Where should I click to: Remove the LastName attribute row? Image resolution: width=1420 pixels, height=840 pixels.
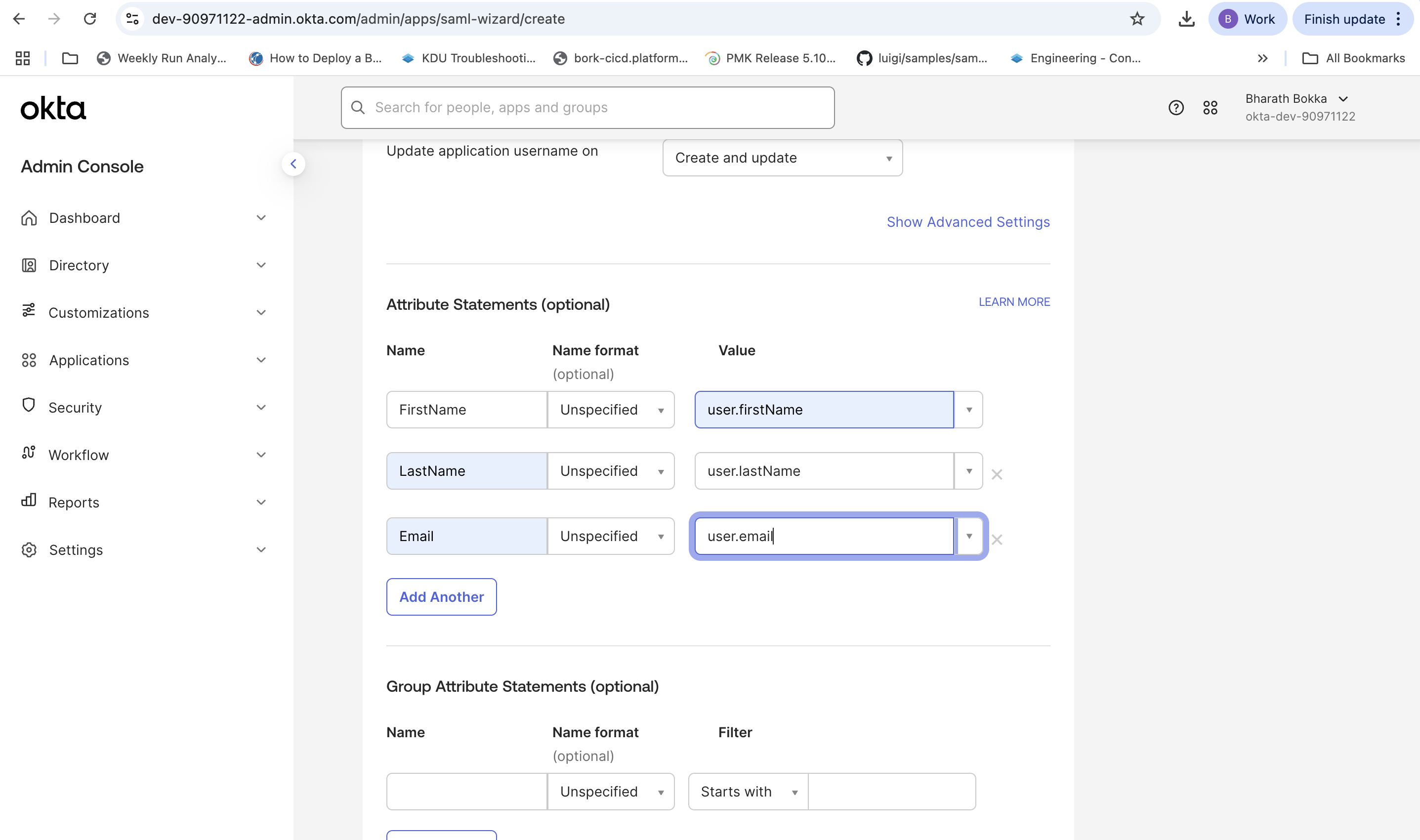(997, 474)
